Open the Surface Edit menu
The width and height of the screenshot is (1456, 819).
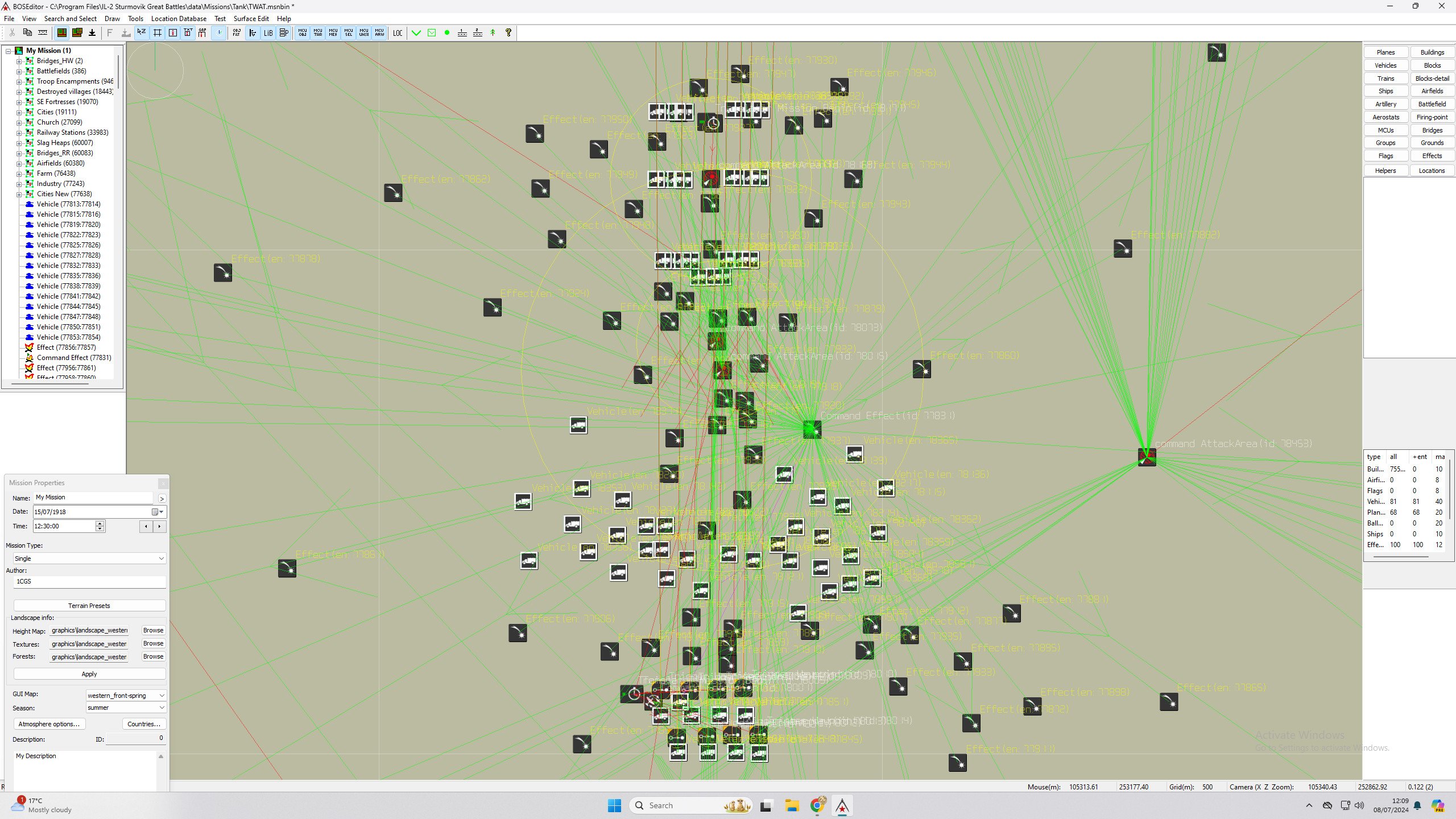point(251,19)
